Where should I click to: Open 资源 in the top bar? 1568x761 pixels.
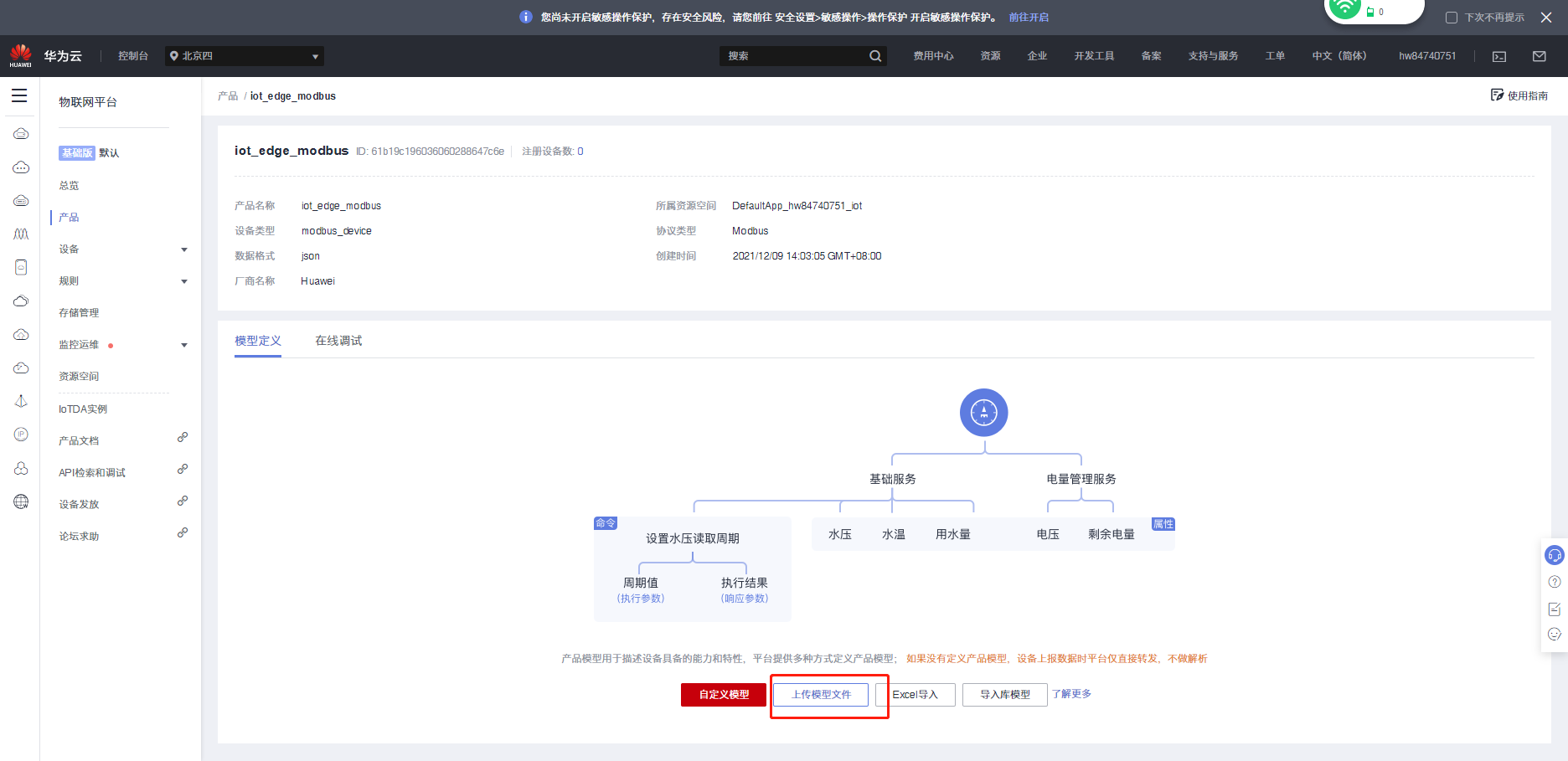click(990, 56)
